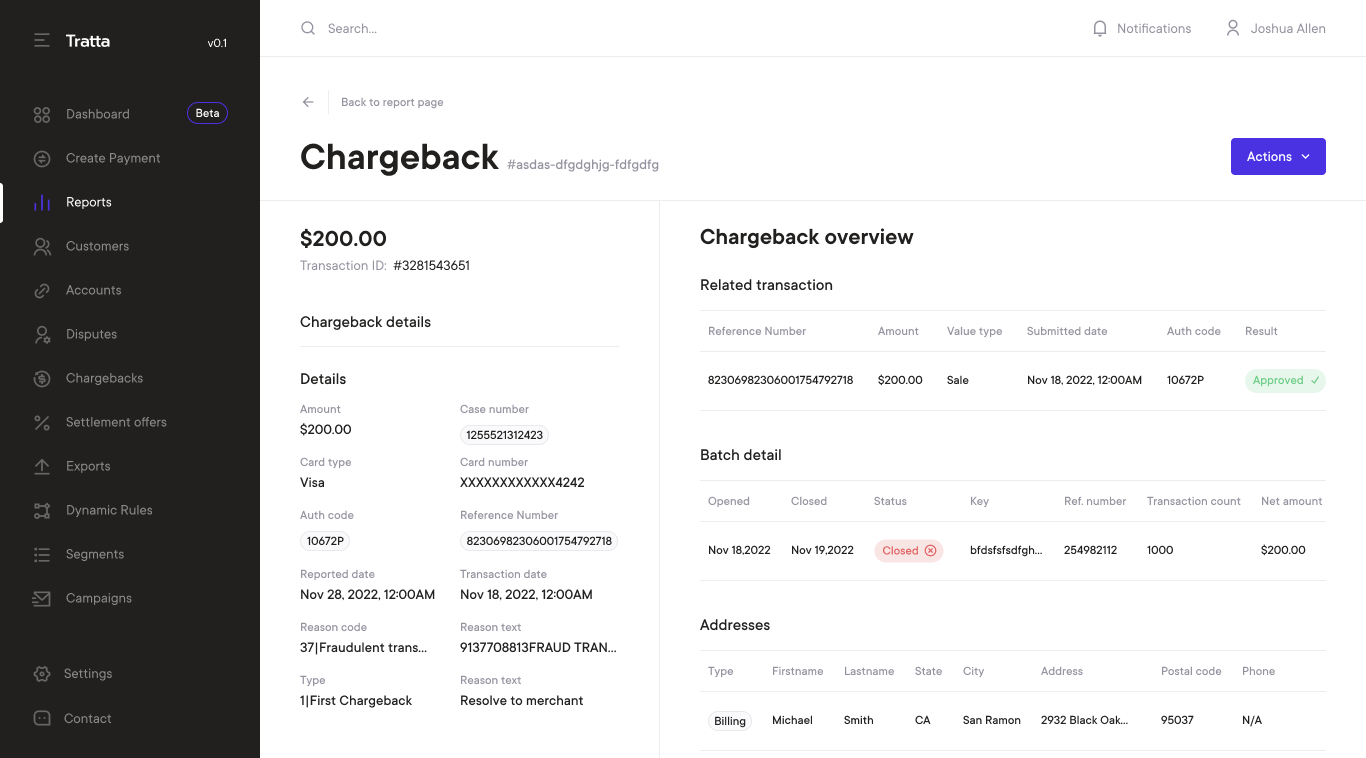Click transaction ID #3281543651
The image size is (1366, 758).
[x=431, y=266]
